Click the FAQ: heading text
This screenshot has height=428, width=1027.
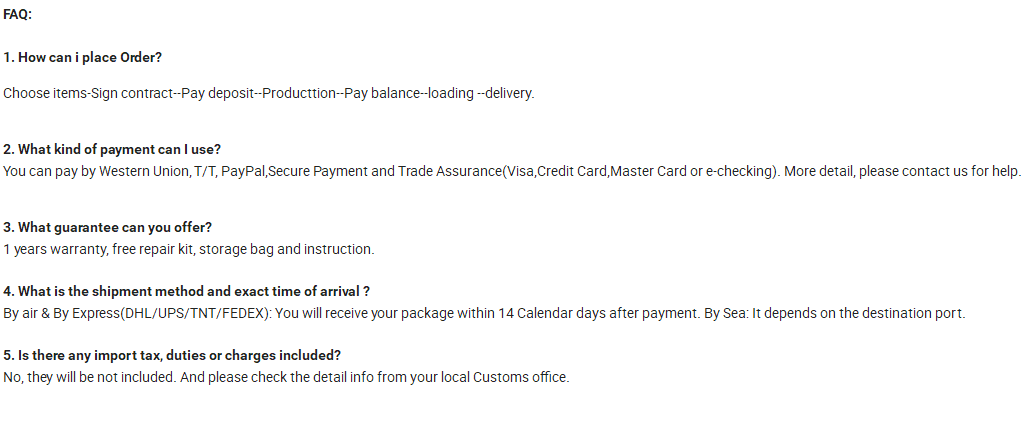coord(18,14)
